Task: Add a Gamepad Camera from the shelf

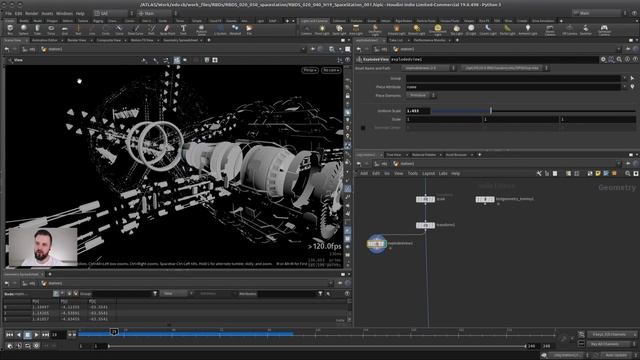Action: (604, 29)
